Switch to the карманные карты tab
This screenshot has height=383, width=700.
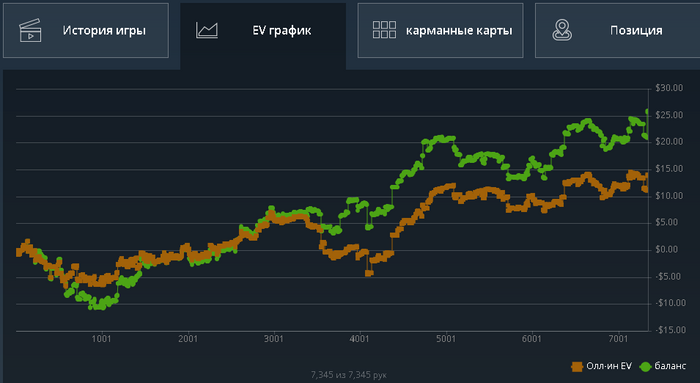point(440,30)
